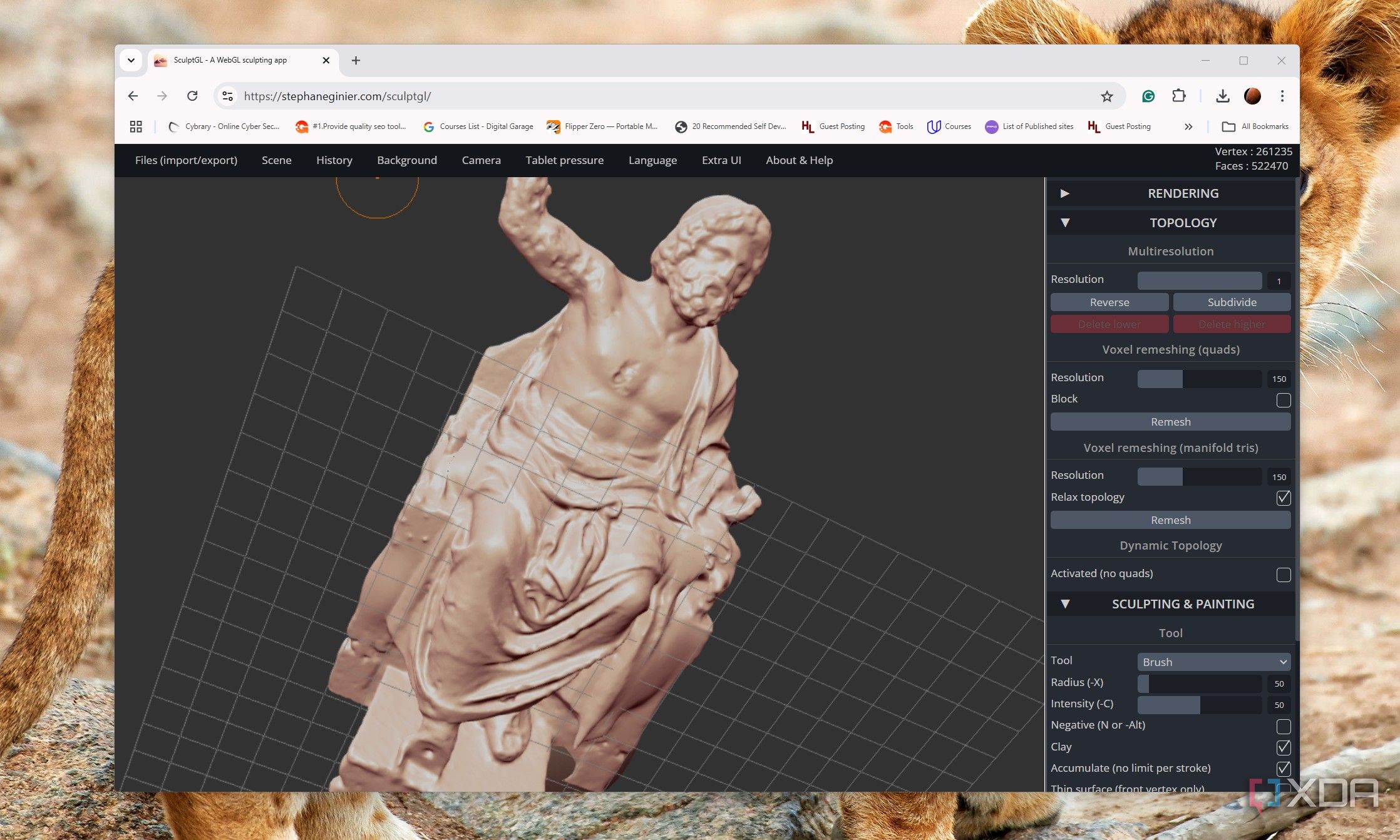Click the Chrome Downloads icon
1400x840 pixels.
click(x=1221, y=96)
